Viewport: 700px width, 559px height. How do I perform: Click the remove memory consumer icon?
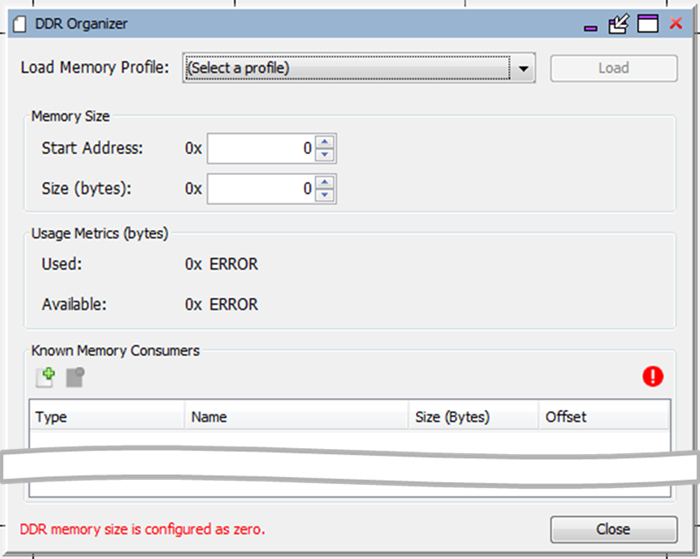tap(75, 377)
